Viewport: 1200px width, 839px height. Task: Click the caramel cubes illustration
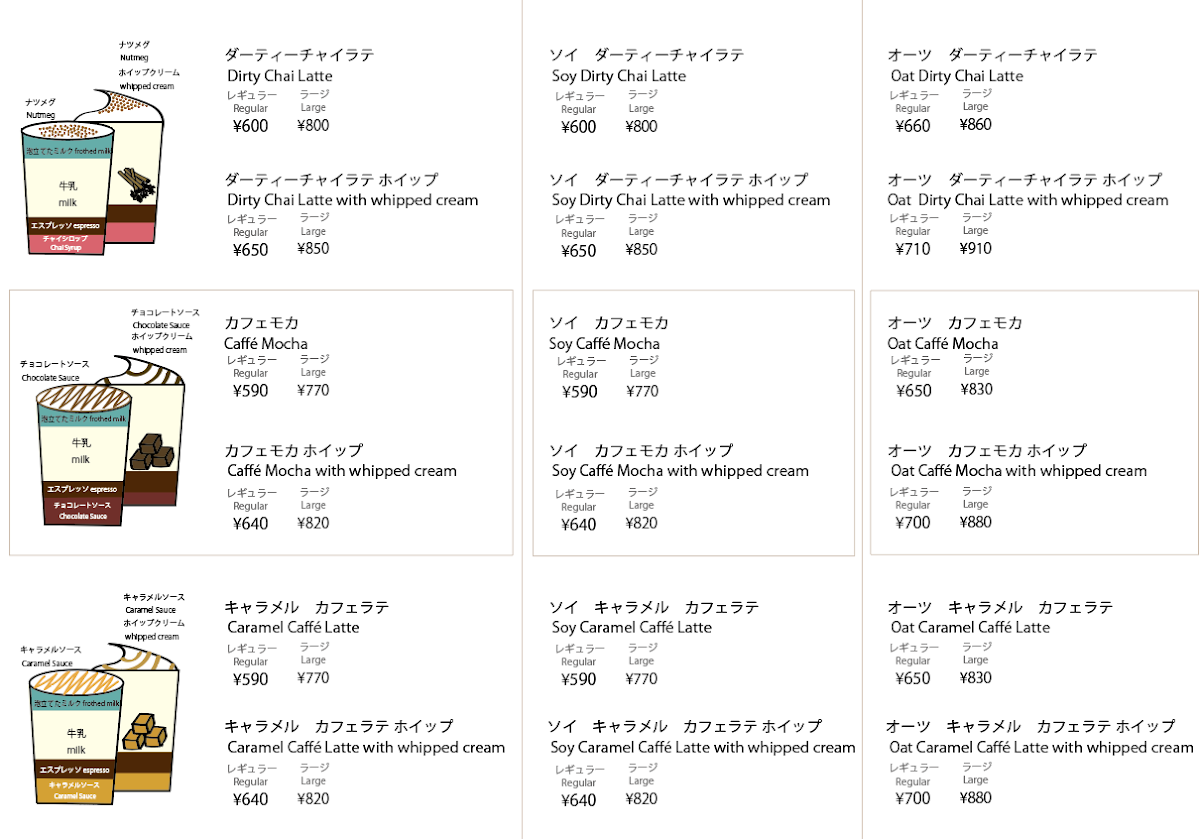pos(144,734)
